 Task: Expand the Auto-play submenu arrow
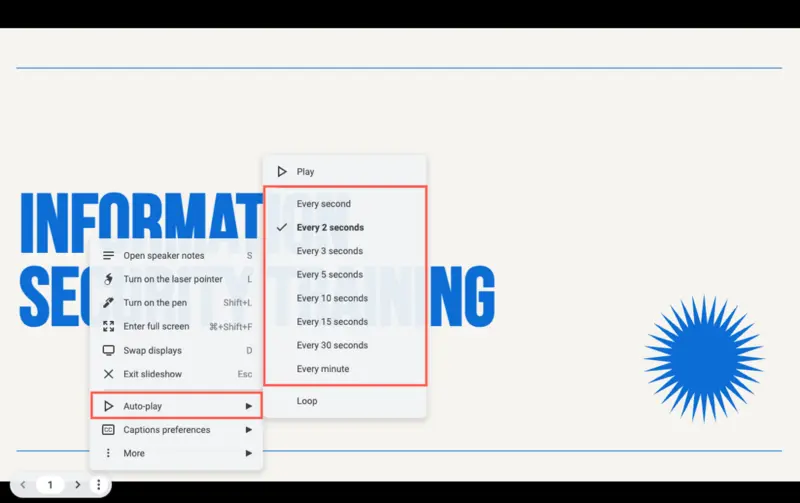point(249,406)
